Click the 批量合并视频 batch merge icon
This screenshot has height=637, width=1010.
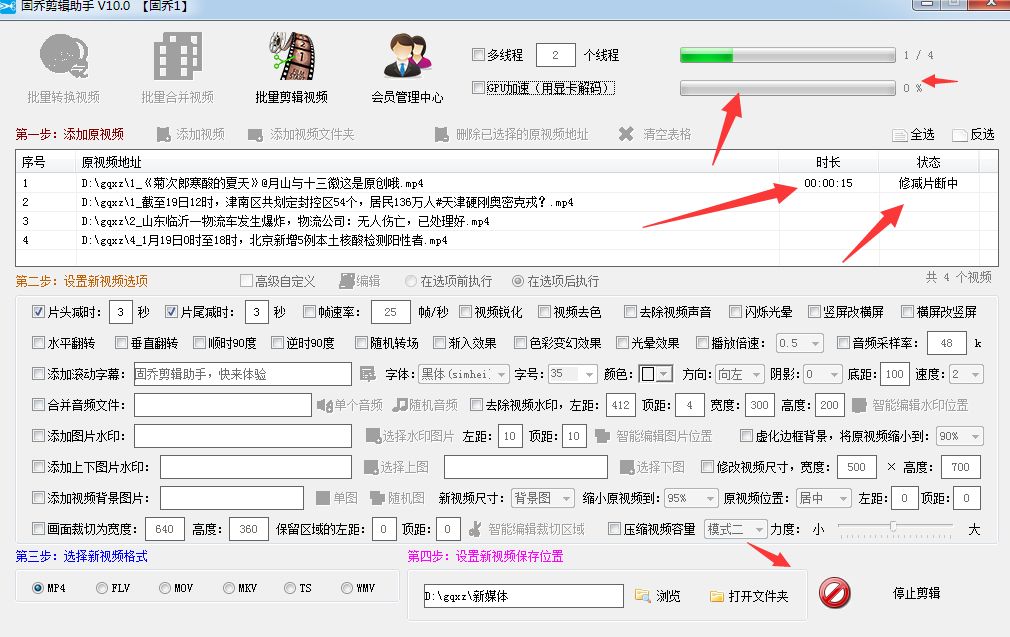coord(177,58)
